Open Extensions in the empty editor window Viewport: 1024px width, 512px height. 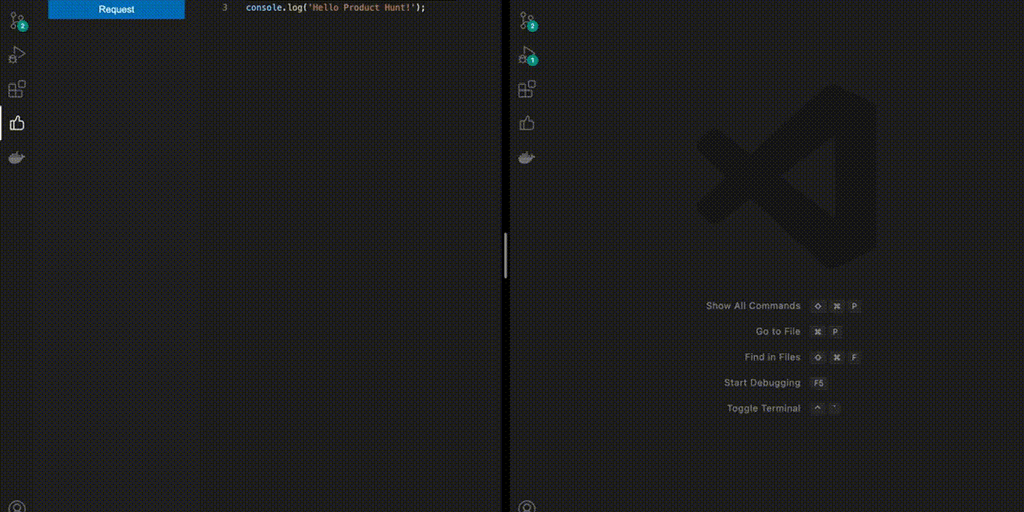(527, 89)
